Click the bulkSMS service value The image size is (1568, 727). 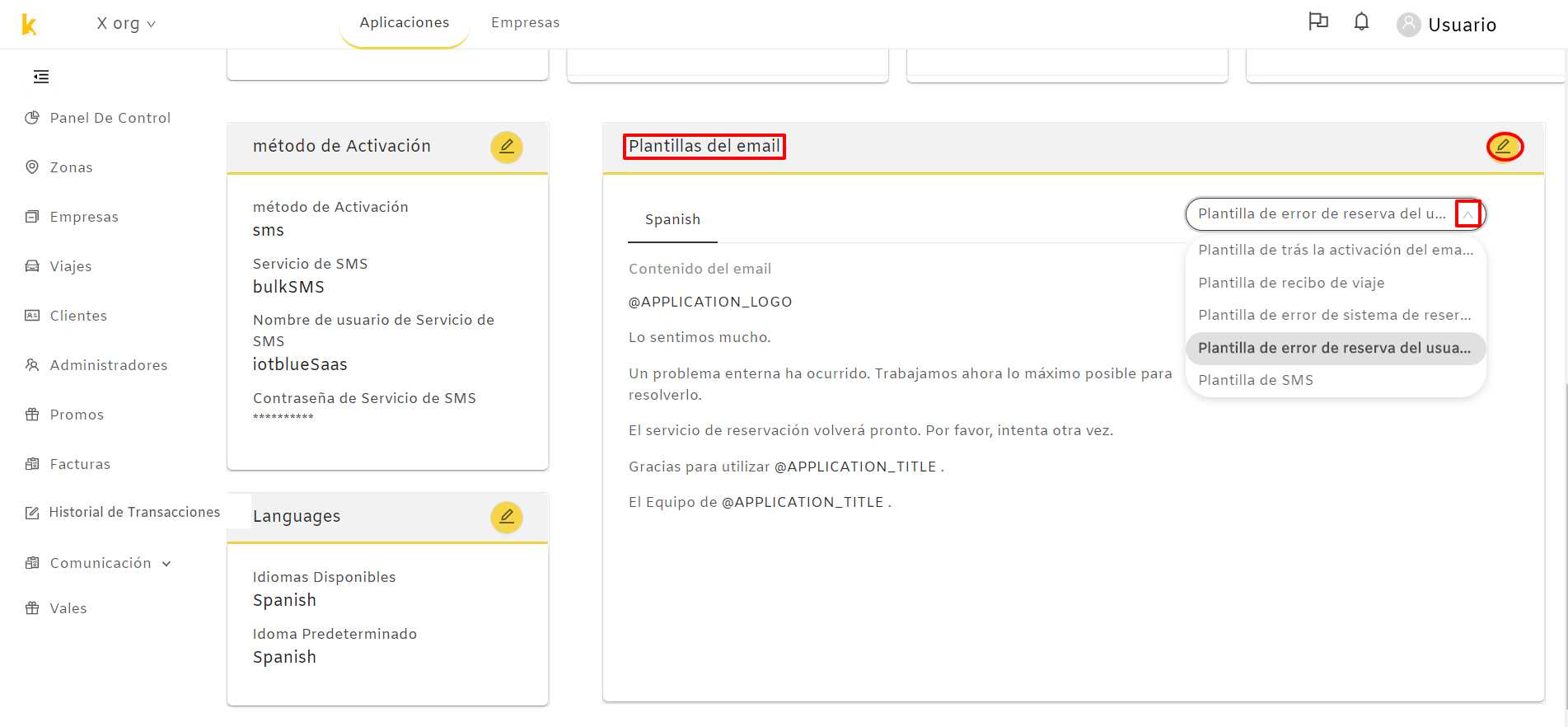(x=288, y=287)
